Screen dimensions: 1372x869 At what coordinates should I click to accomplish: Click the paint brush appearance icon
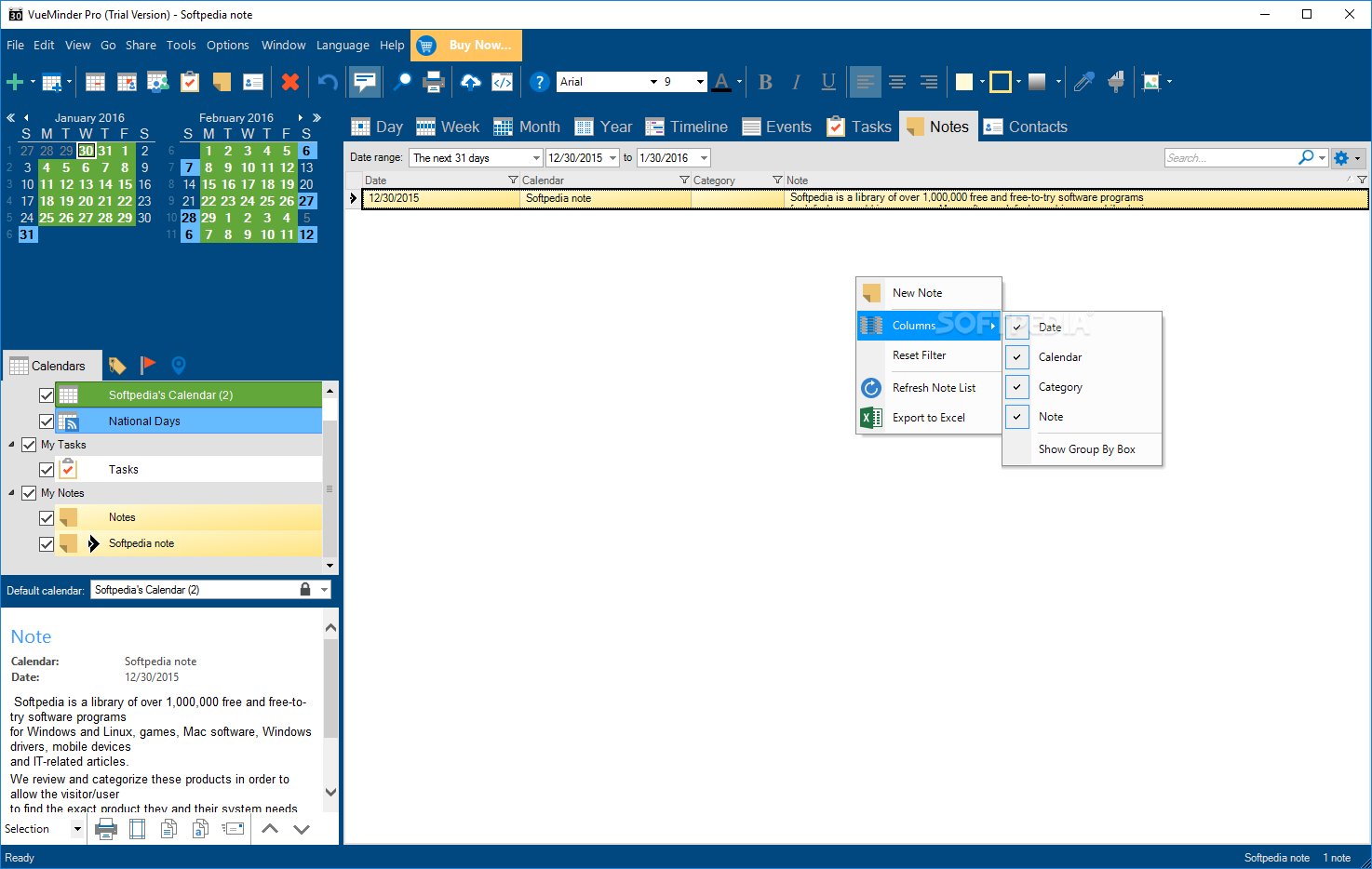click(x=1116, y=82)
